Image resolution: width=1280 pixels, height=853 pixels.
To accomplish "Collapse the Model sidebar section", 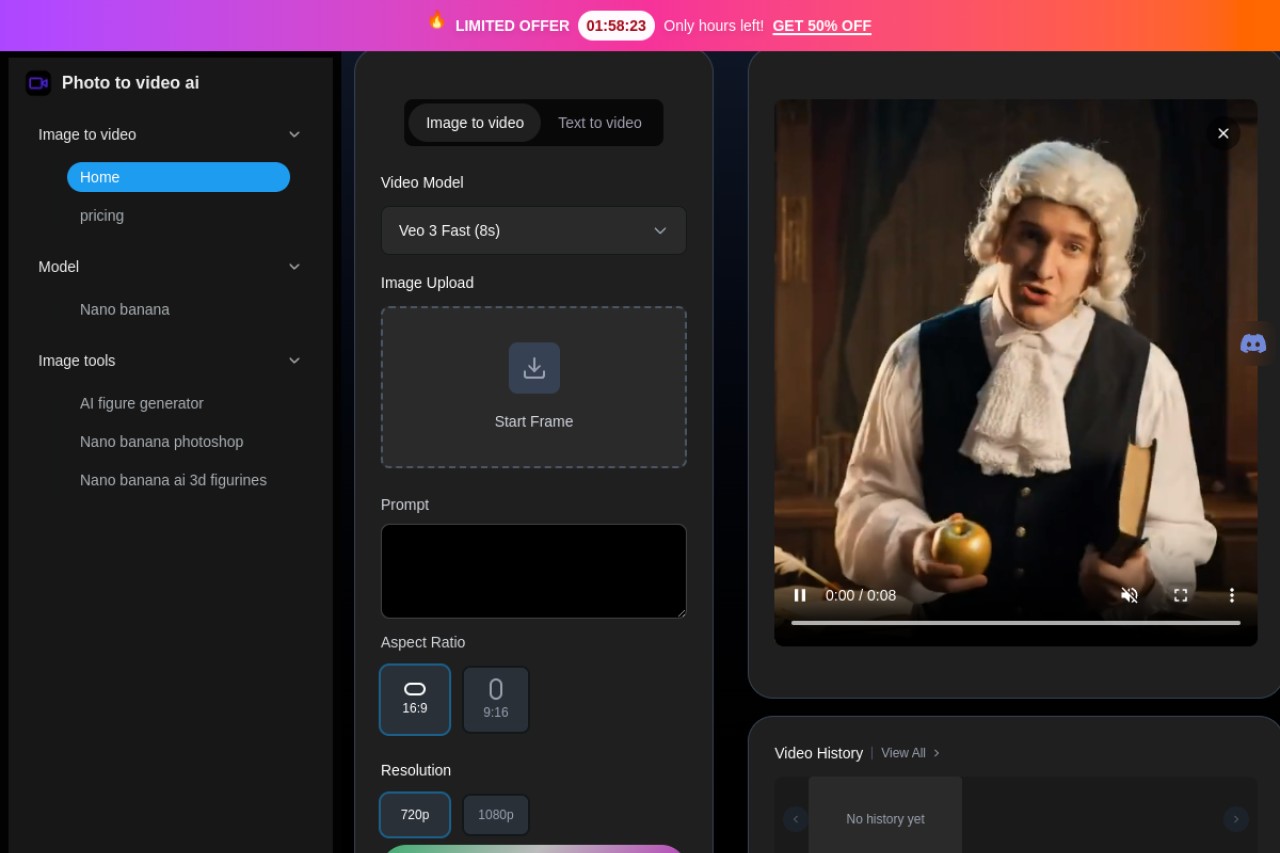I will click(x=294, y=267).
